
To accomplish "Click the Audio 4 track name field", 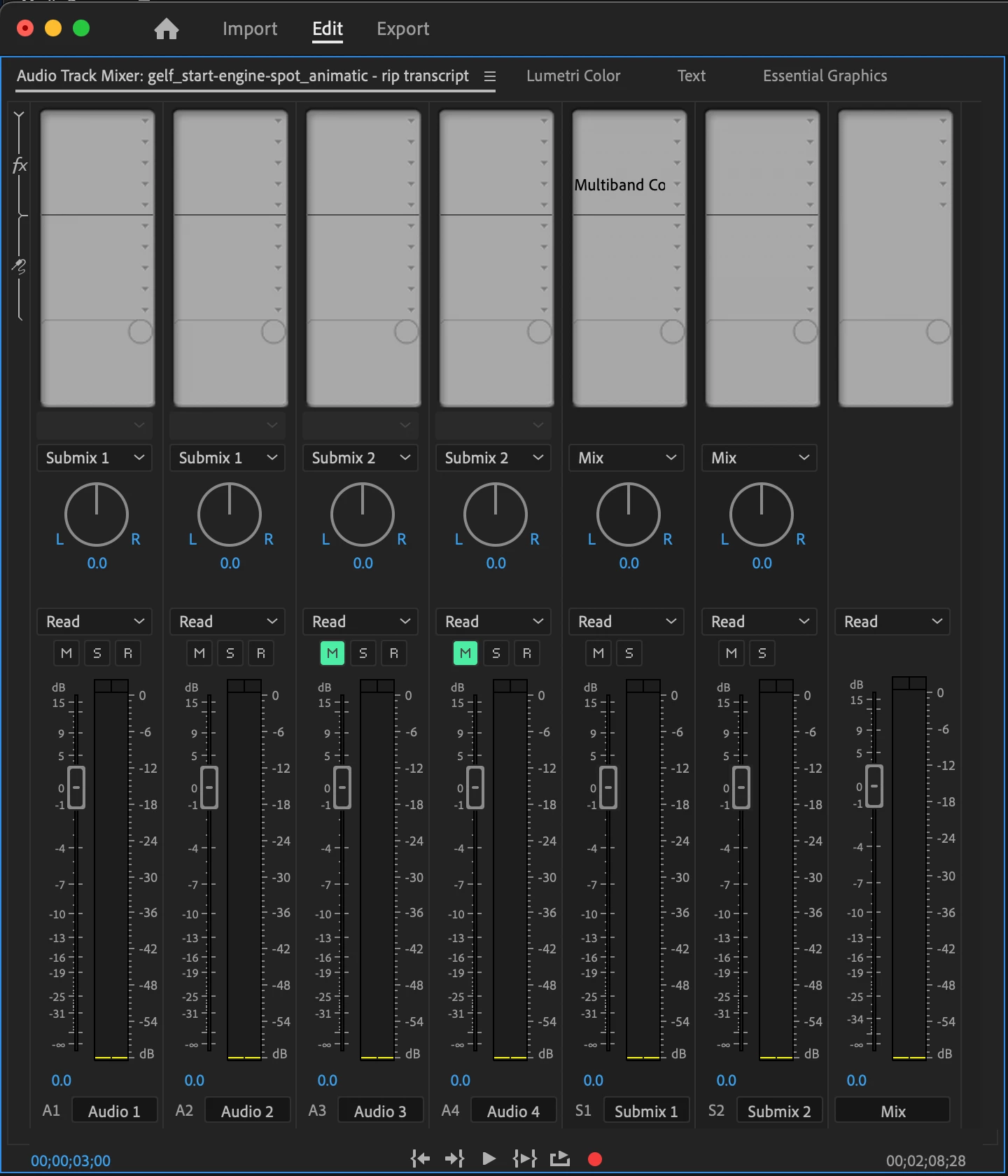I will [x=513, y=1111].
